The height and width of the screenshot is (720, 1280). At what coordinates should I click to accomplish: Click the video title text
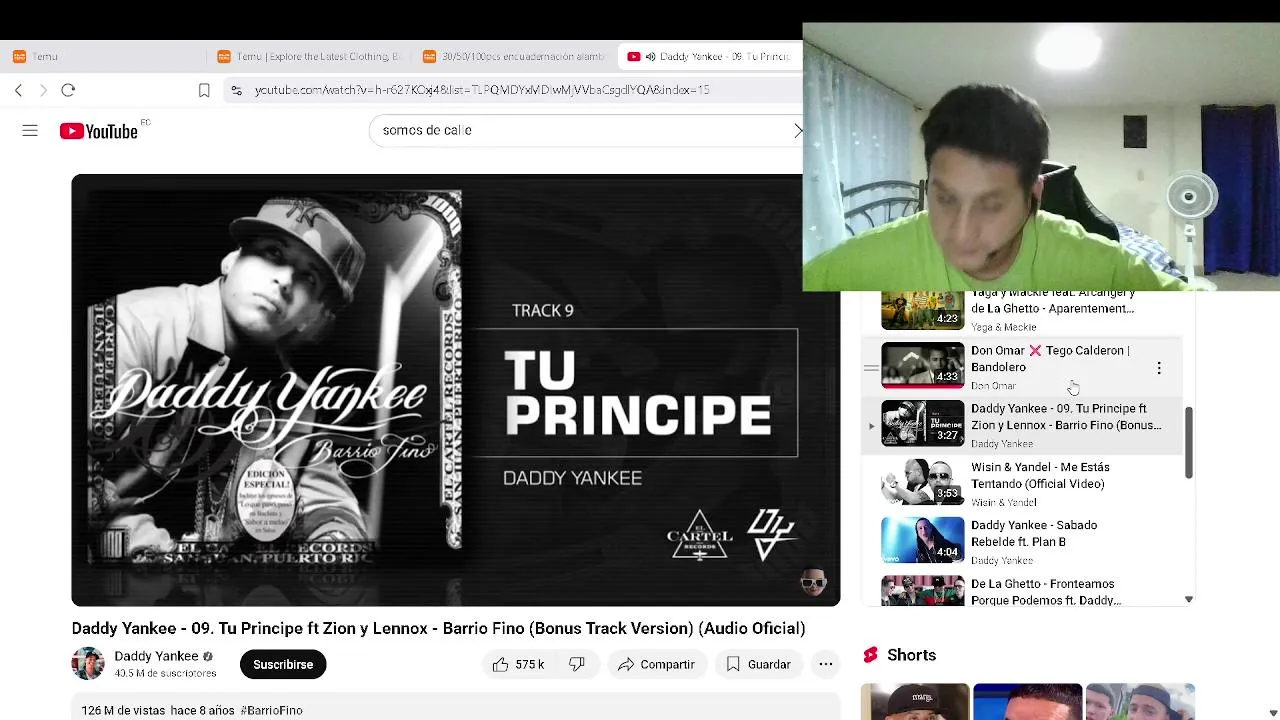pos(438,628)
